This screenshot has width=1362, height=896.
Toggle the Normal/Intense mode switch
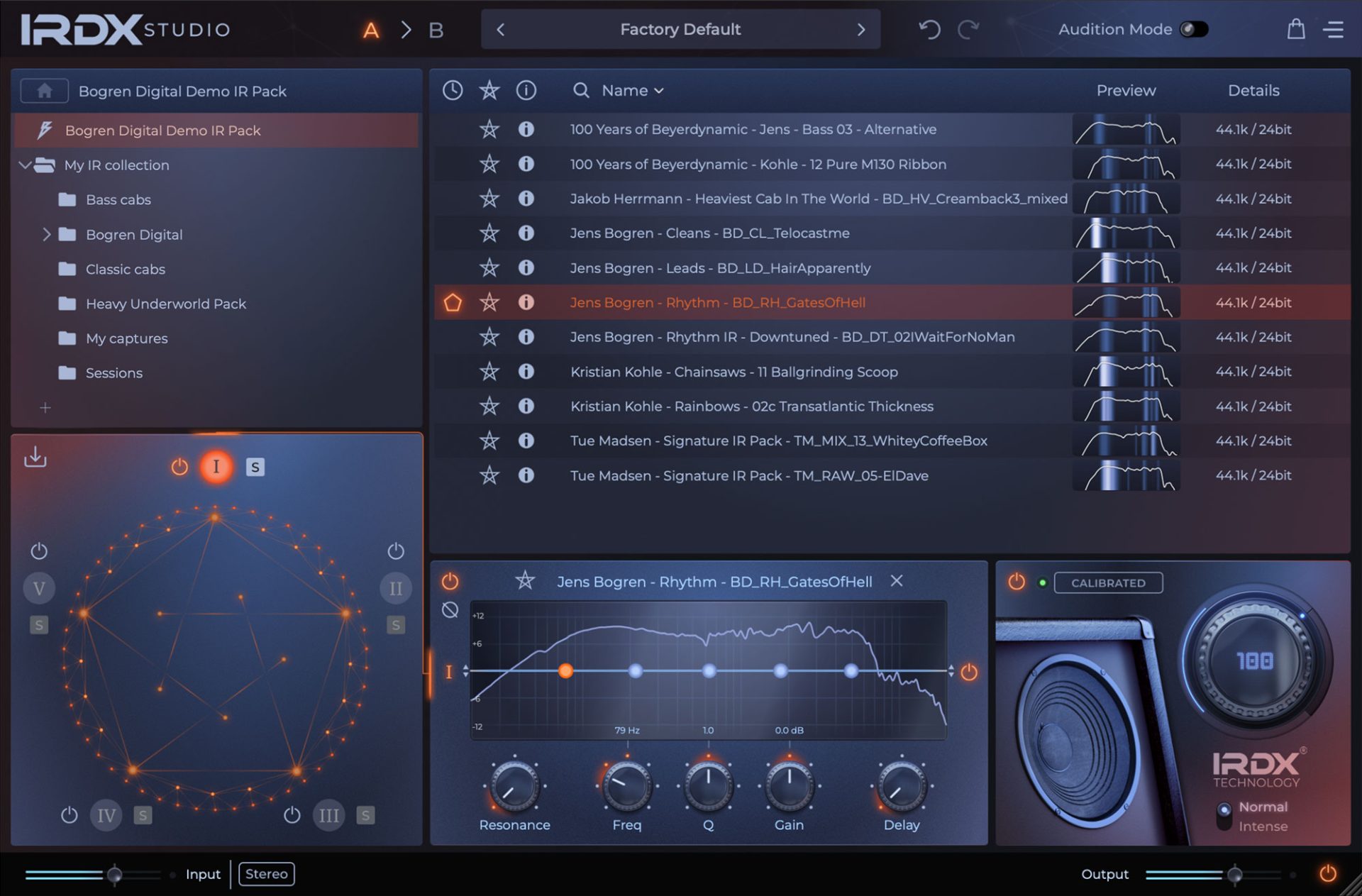click(1224, 816)
